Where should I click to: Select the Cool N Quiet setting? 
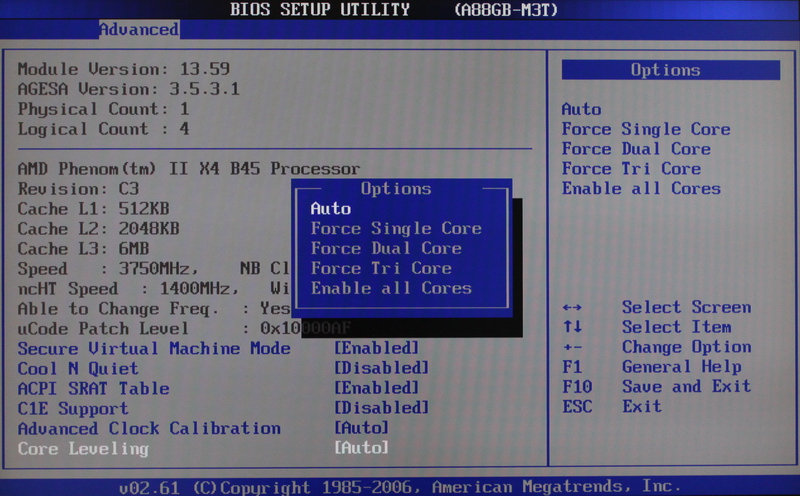click(x=78, y=368)
